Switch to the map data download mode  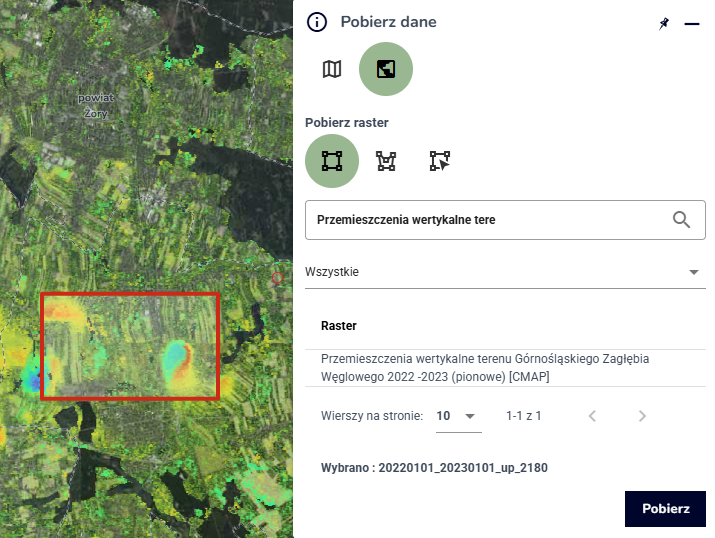(332, 69)
